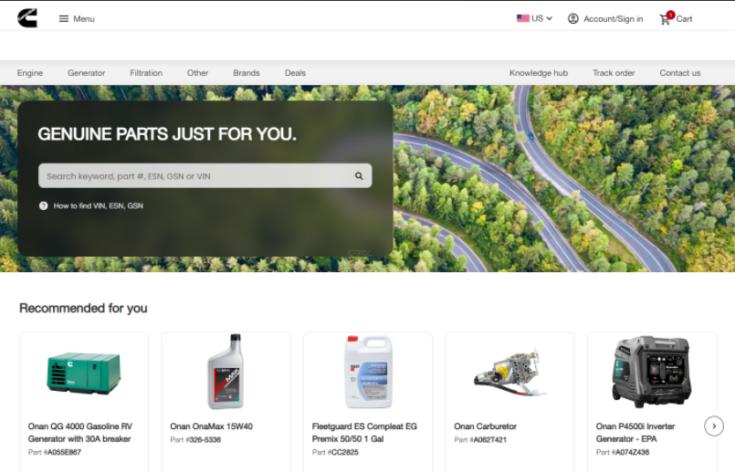This screenshot has height=473, width=735.
Task: Open Track order page
Action: coord(614,73)
